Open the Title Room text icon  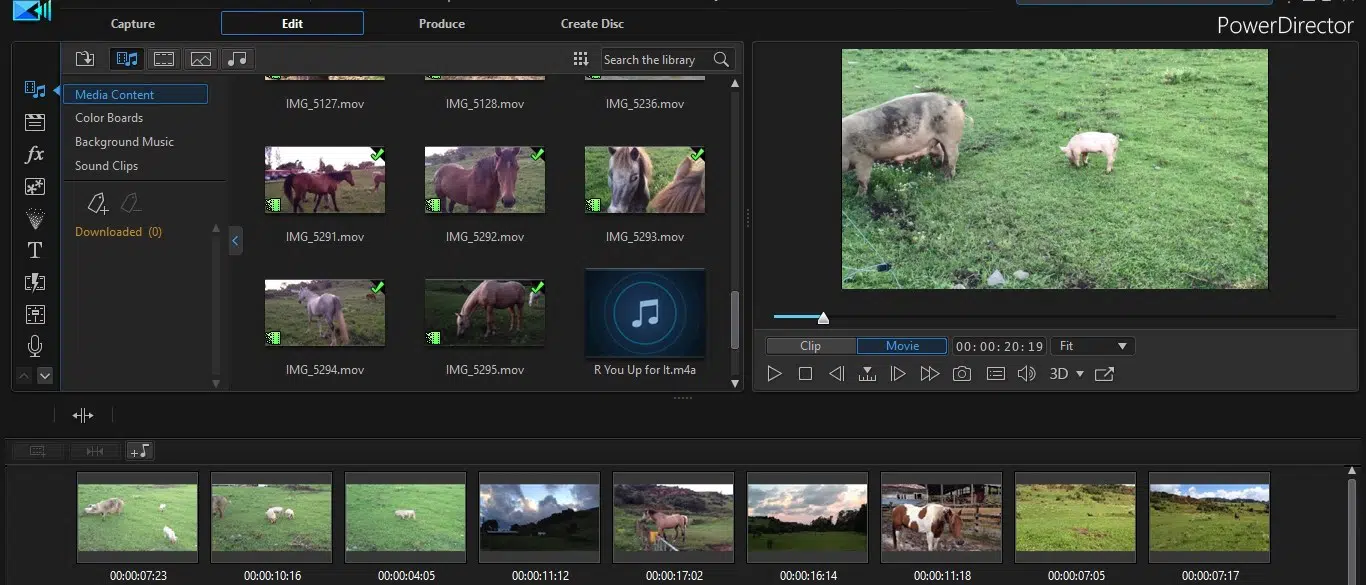(35, 250)
